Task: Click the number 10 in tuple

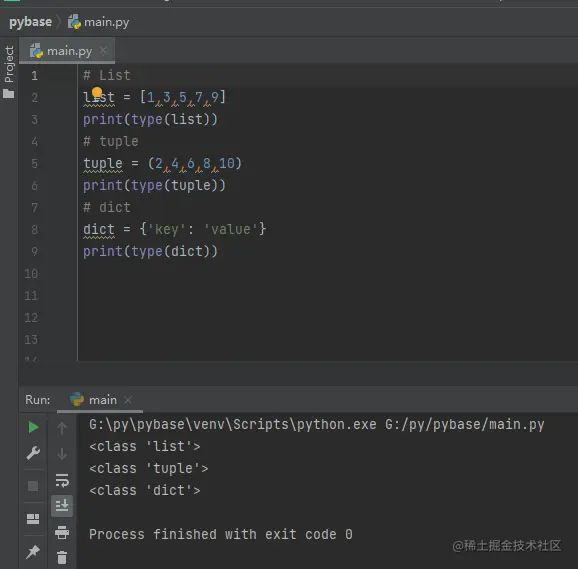Action: (226, 163)
